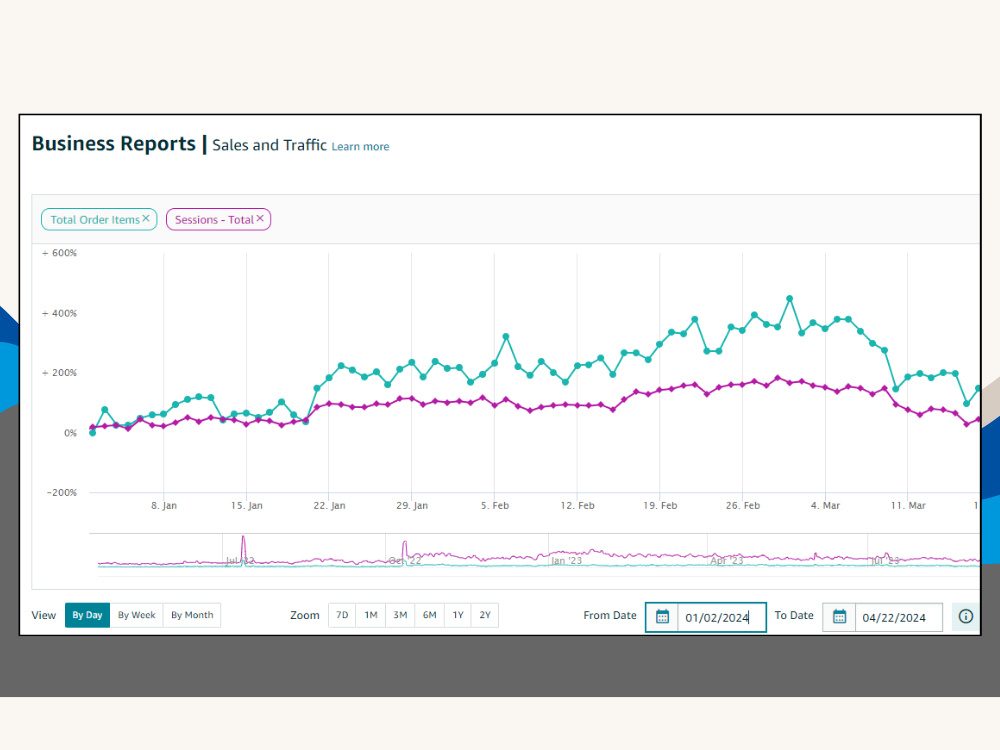Click the '+ 400%' y-axis label

click(x=59, y=313)
